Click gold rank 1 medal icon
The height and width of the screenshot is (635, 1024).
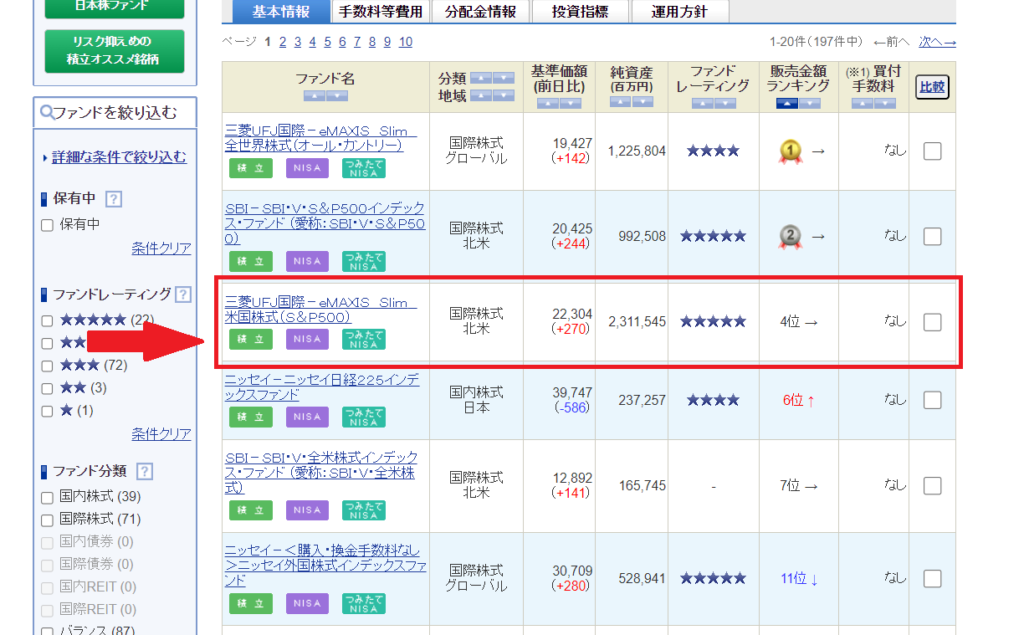(x=790, y=152)
